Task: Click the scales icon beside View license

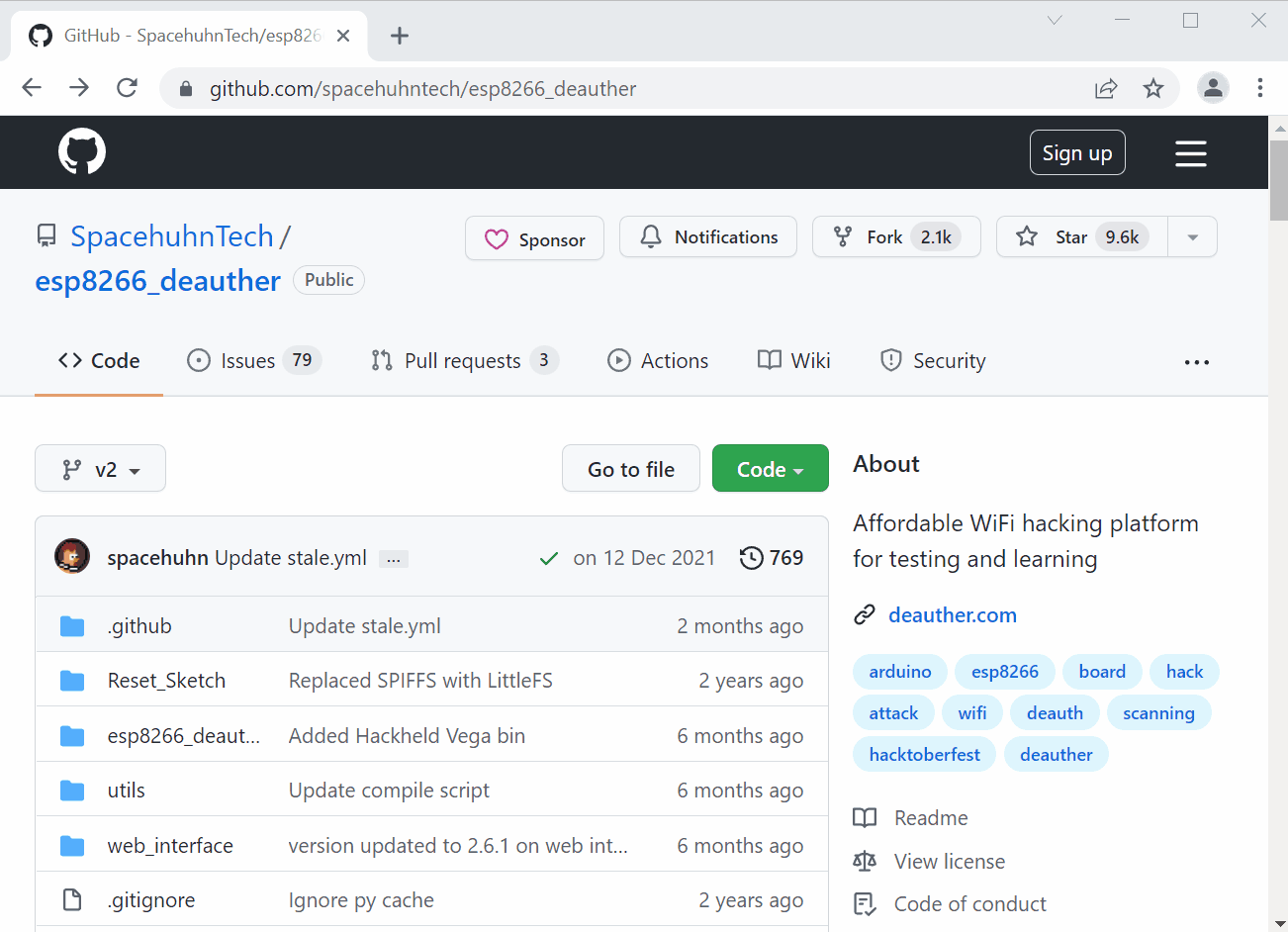Action: click(x=865, y=862)
